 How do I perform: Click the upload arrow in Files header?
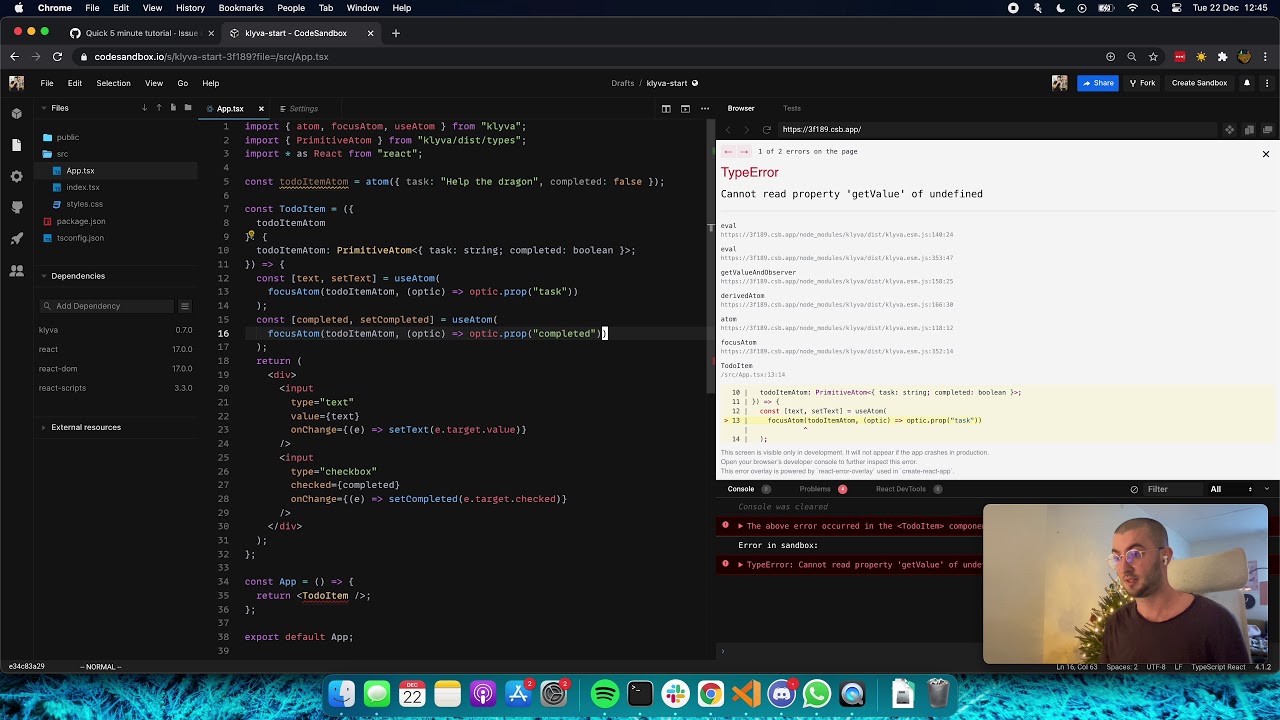(x=158, y=108)
